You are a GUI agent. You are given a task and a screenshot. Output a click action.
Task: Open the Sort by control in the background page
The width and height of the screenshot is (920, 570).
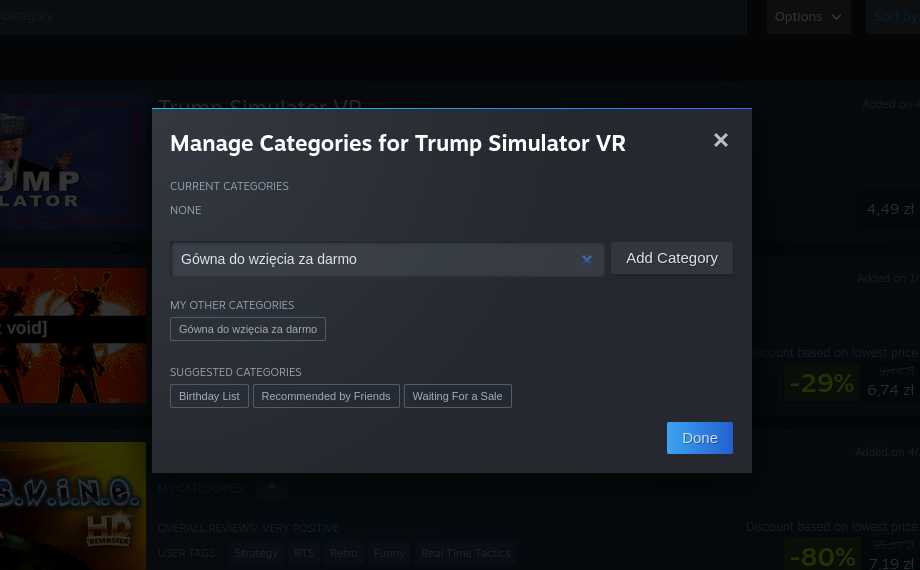[895, 17]
